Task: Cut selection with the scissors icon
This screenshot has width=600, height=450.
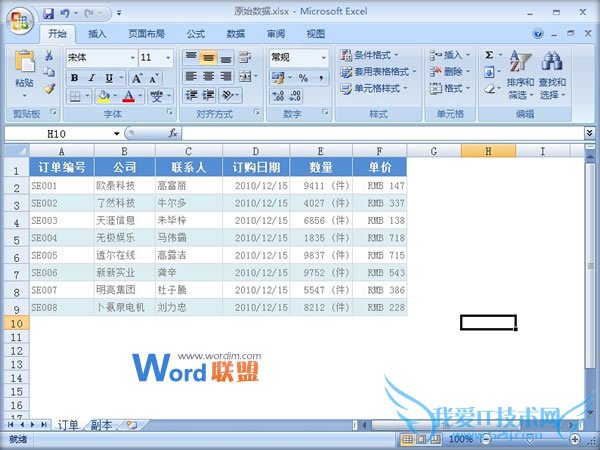Action: [49, 56]
